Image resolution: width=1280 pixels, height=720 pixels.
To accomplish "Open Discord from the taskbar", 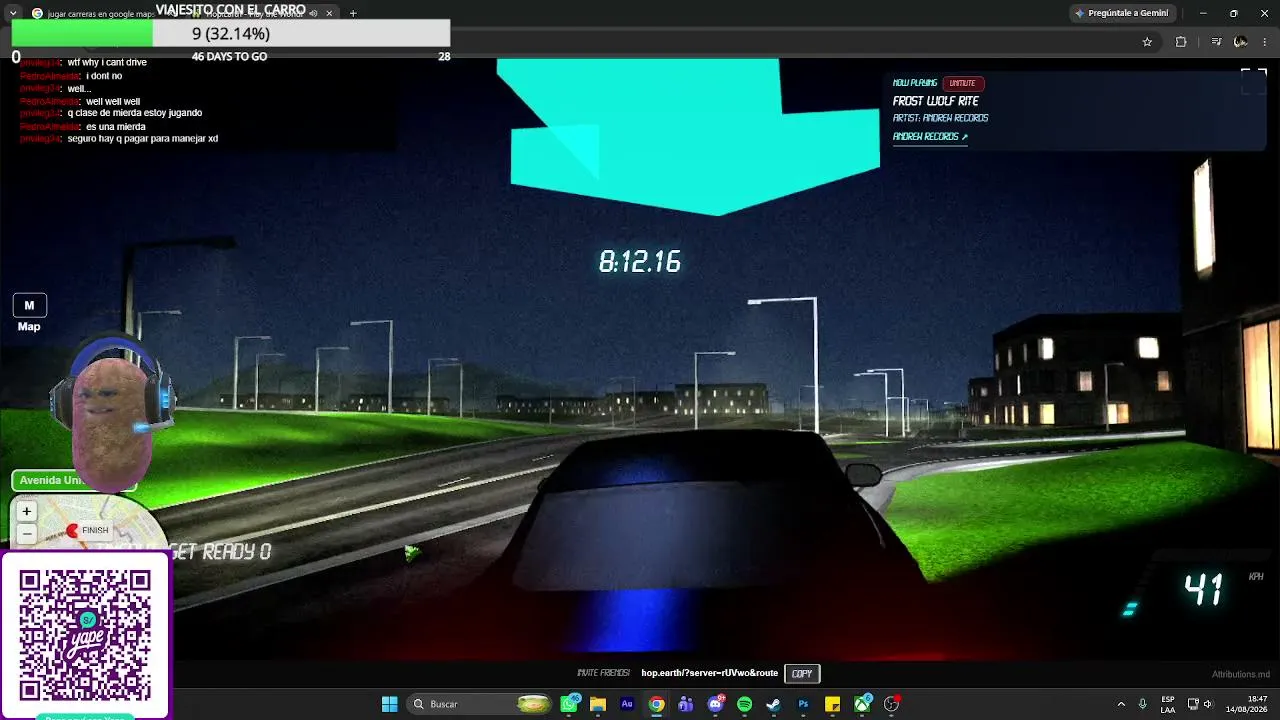I will coord(715,704).
